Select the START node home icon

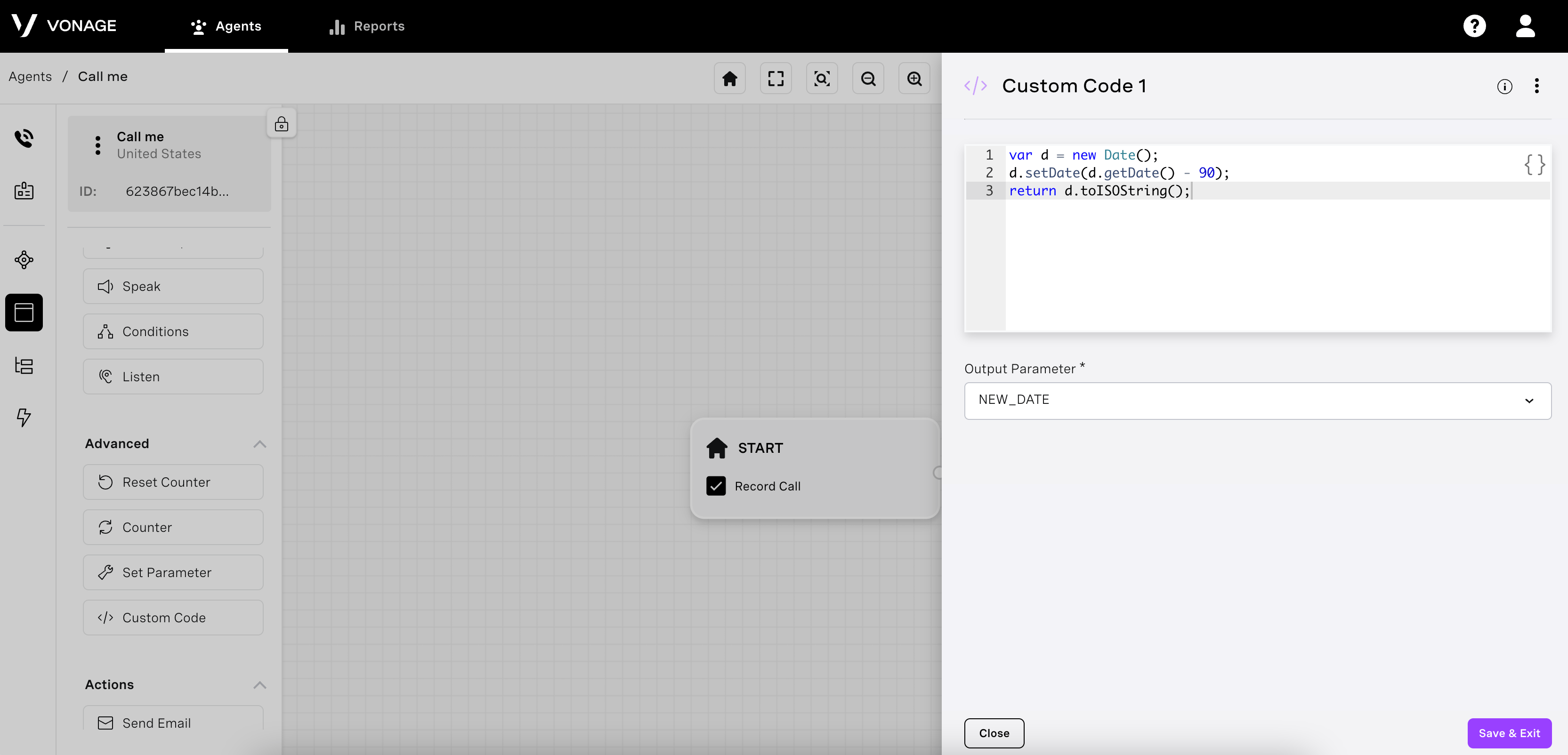717,448
